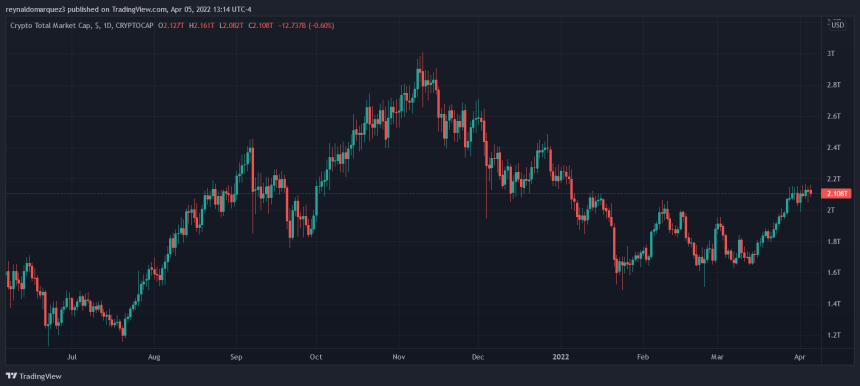Click the 3T price axis label

point(830,53)
